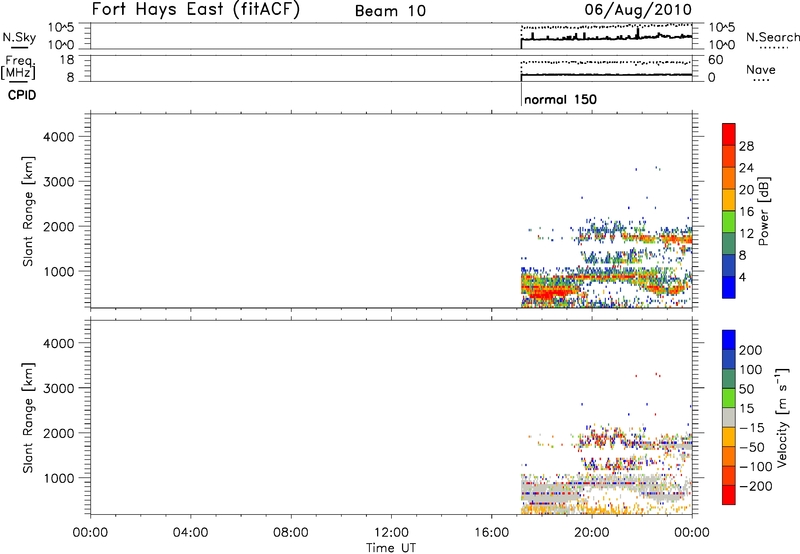Click the "12" power scale value
The image size is (800, 554).
point(746,234)
